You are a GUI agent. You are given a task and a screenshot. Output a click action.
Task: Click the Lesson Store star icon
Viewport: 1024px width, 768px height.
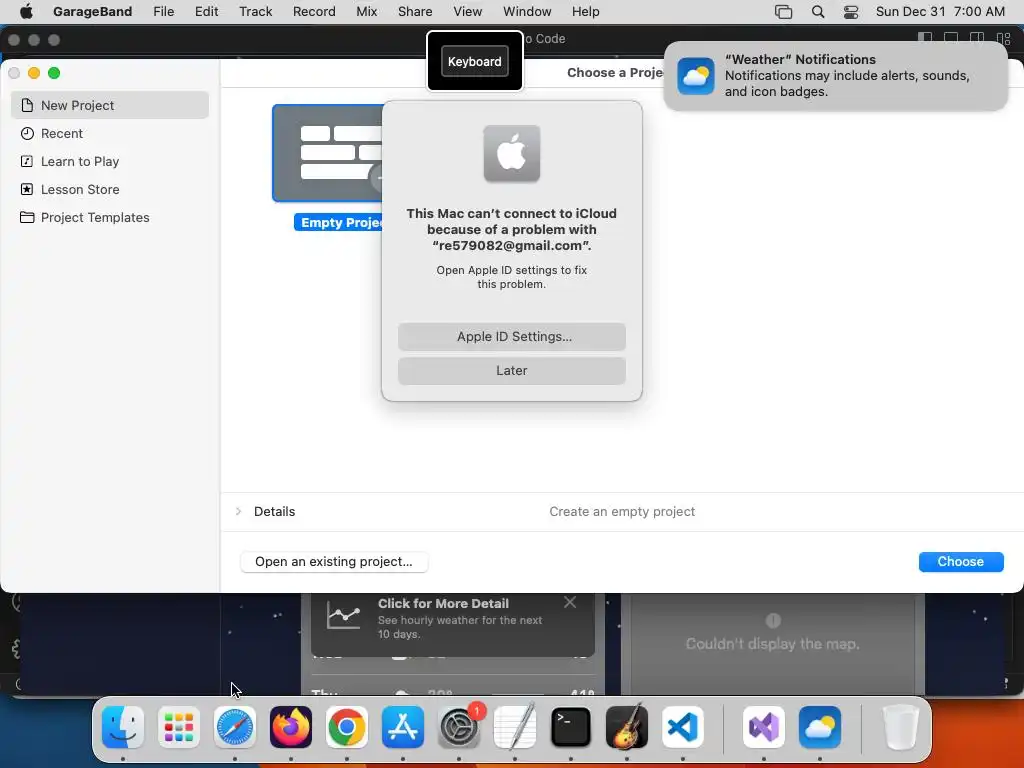click(x=27, y=189)
